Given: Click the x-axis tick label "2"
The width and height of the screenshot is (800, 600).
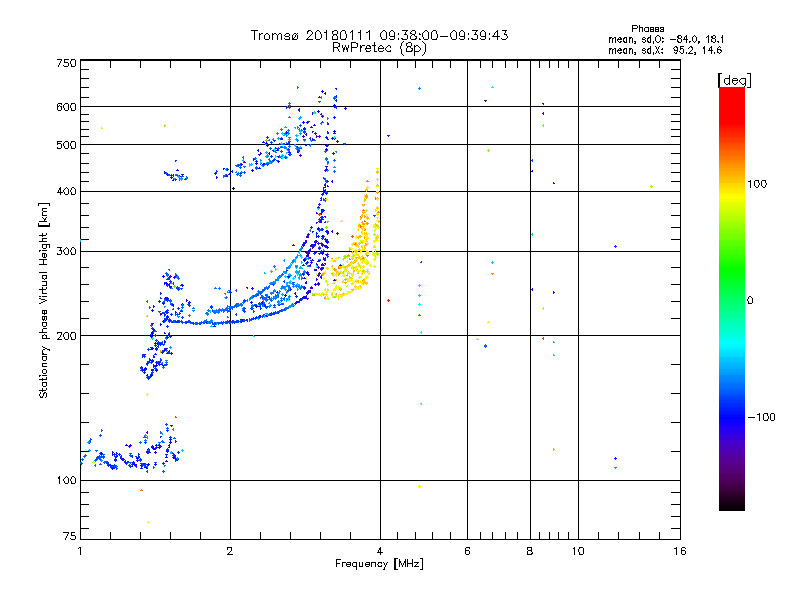Looking at the screenshot, I should (230, 551).
